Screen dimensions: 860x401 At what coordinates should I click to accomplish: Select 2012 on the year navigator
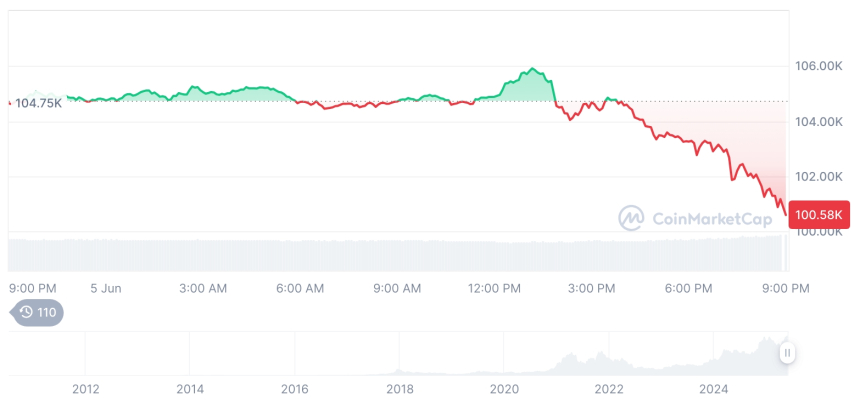point(85,389)
